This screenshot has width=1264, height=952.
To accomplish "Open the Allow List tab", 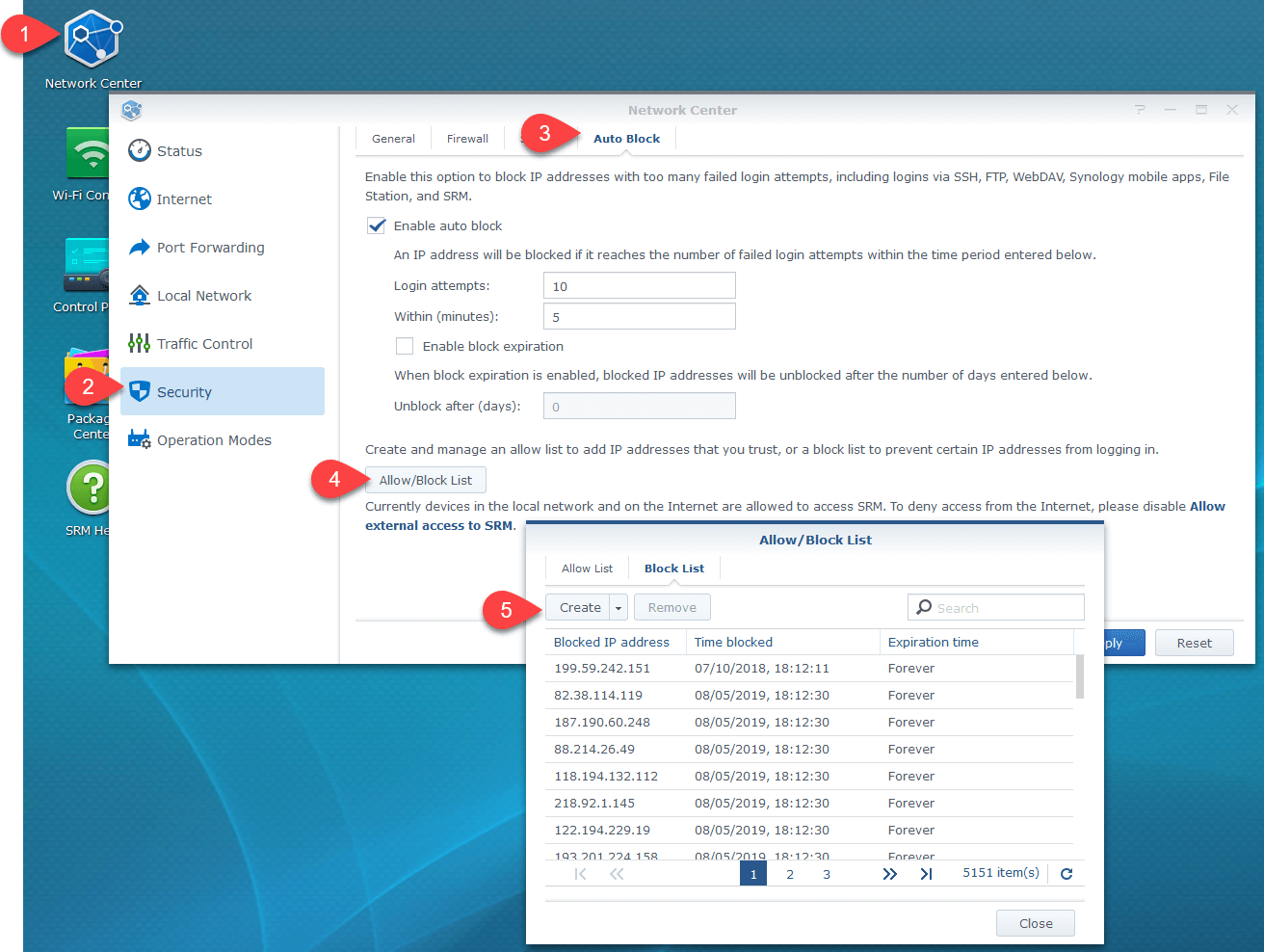I will click(x=587, y=569).
